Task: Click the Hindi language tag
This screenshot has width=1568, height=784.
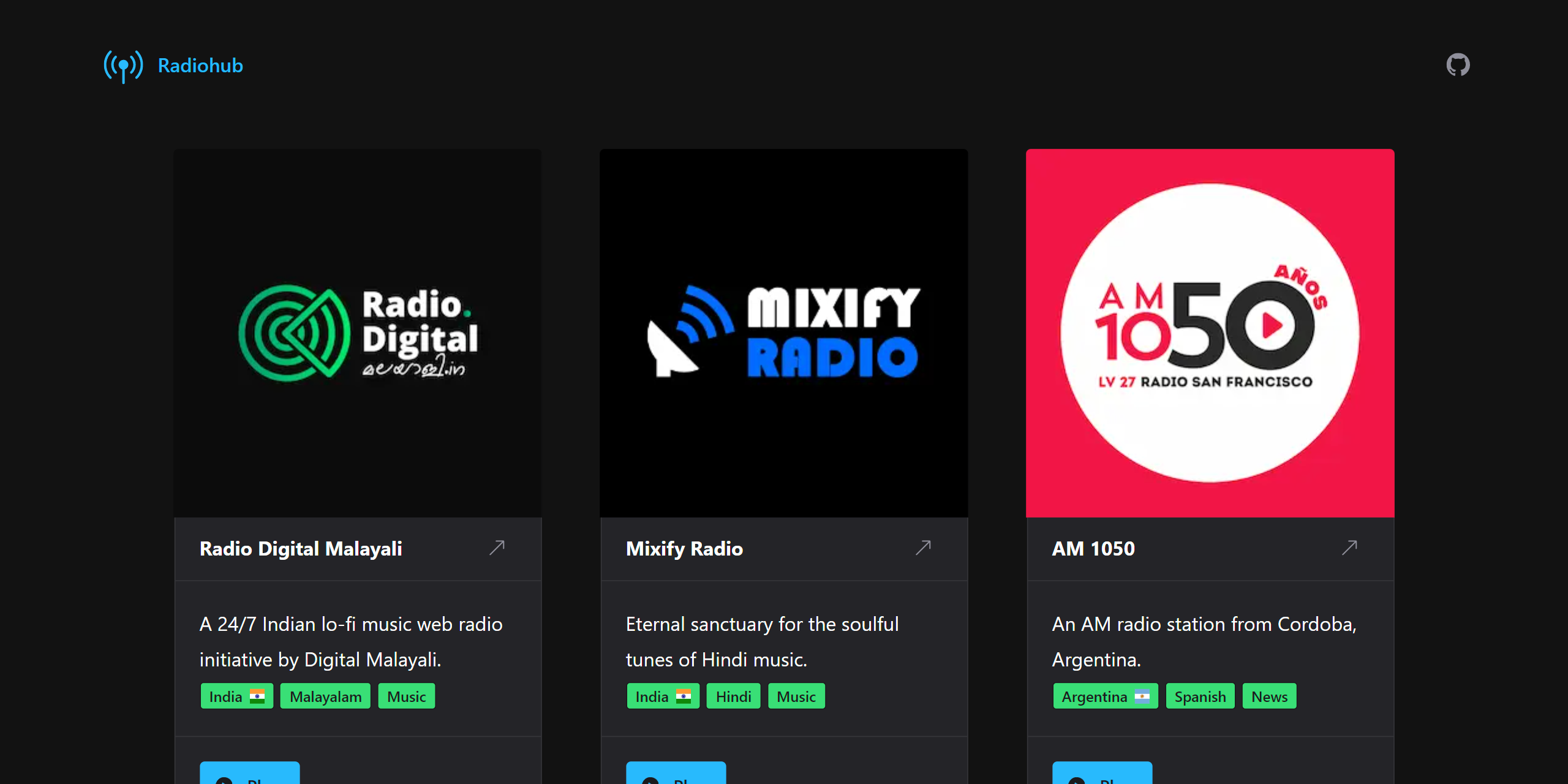Action: pyautogui.click(x=733, y=696)
